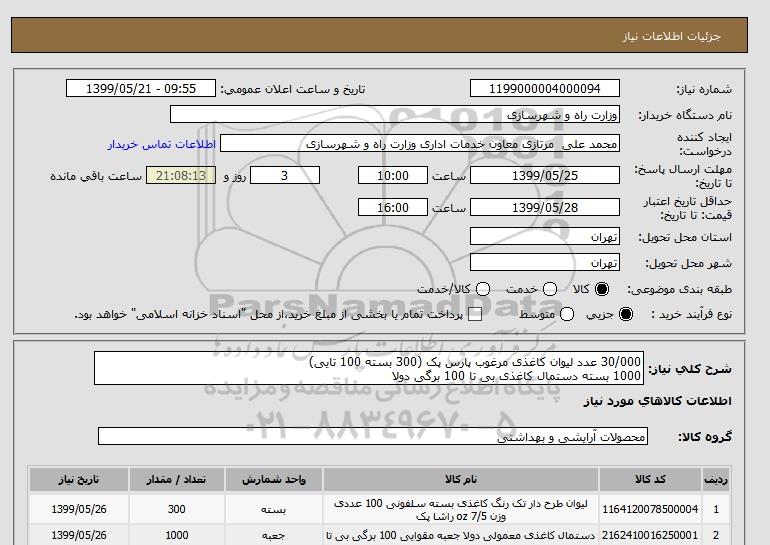The image size is (770, 545).
Task: Click the ردیف column header
Action: [716, 479]
